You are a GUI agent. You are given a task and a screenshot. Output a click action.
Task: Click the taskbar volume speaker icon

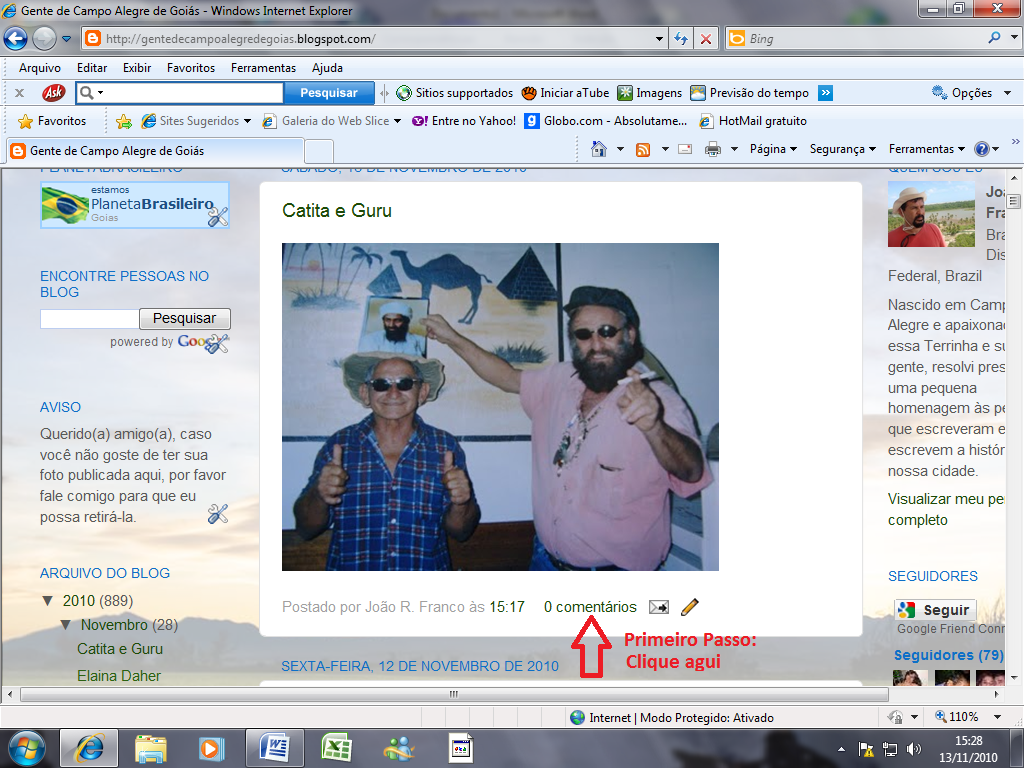click(x=914, y=750)
